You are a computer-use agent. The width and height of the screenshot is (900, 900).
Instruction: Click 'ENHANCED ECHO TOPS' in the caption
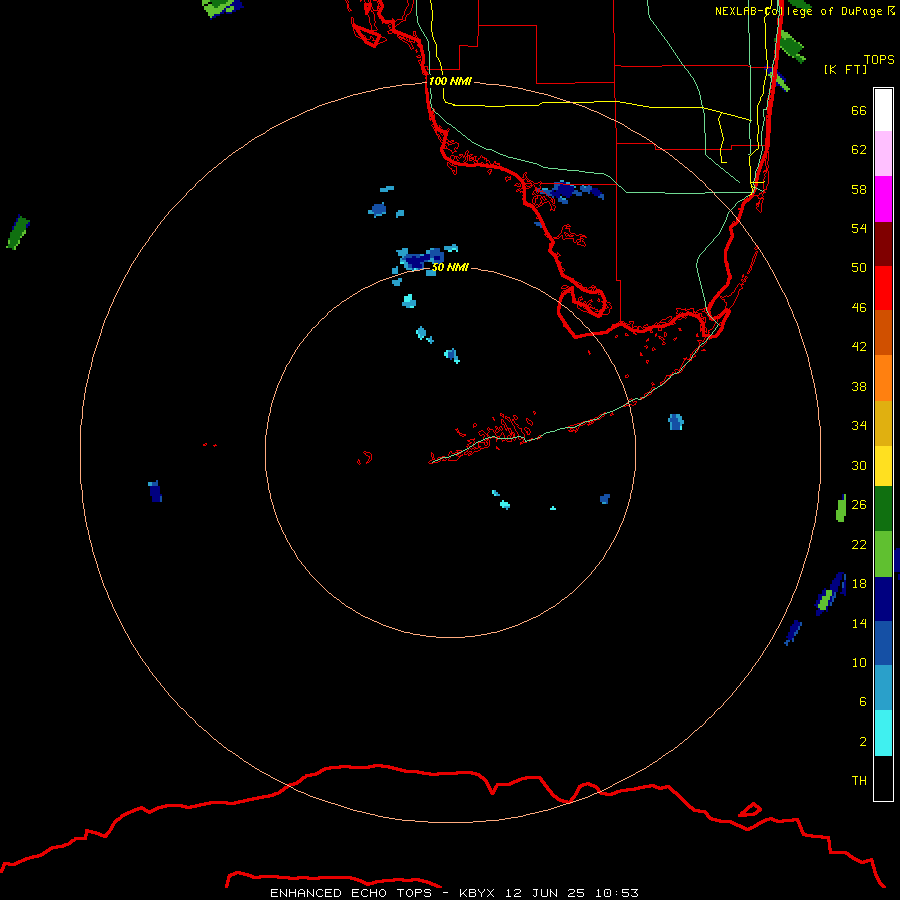351,893
